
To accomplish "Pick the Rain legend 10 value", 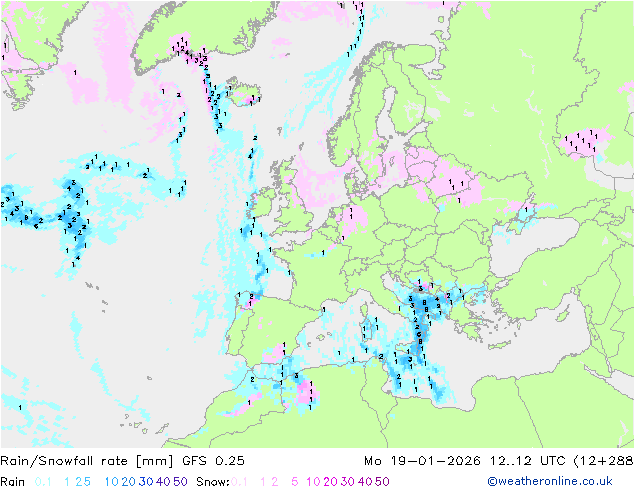I will click(x=111, y=482).
